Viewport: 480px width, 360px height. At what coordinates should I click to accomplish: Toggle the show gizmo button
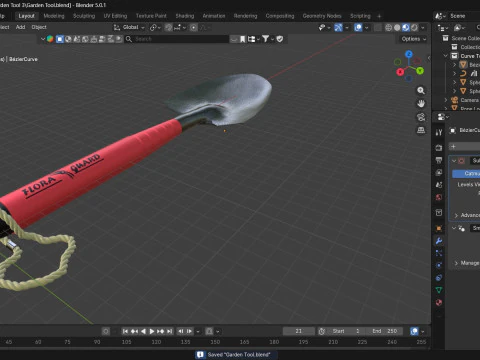(338, 27)
